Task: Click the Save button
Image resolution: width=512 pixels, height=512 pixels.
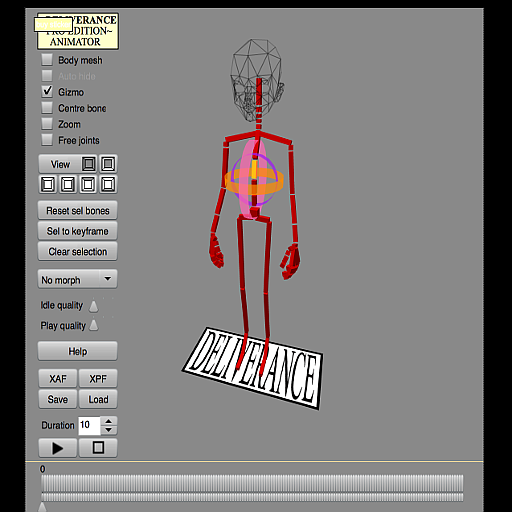Action: (x=58, y=399)
